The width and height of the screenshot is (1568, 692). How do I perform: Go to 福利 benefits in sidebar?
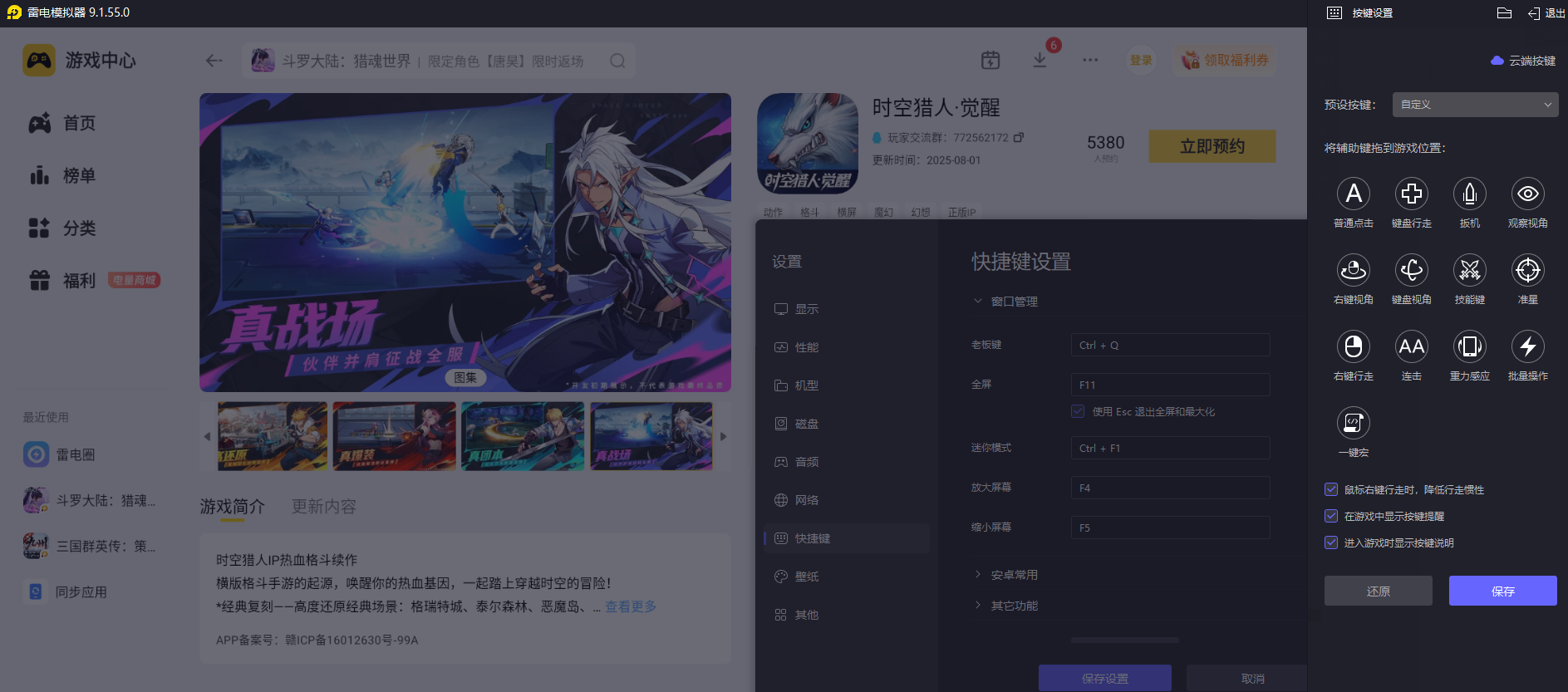coord(62,281)
